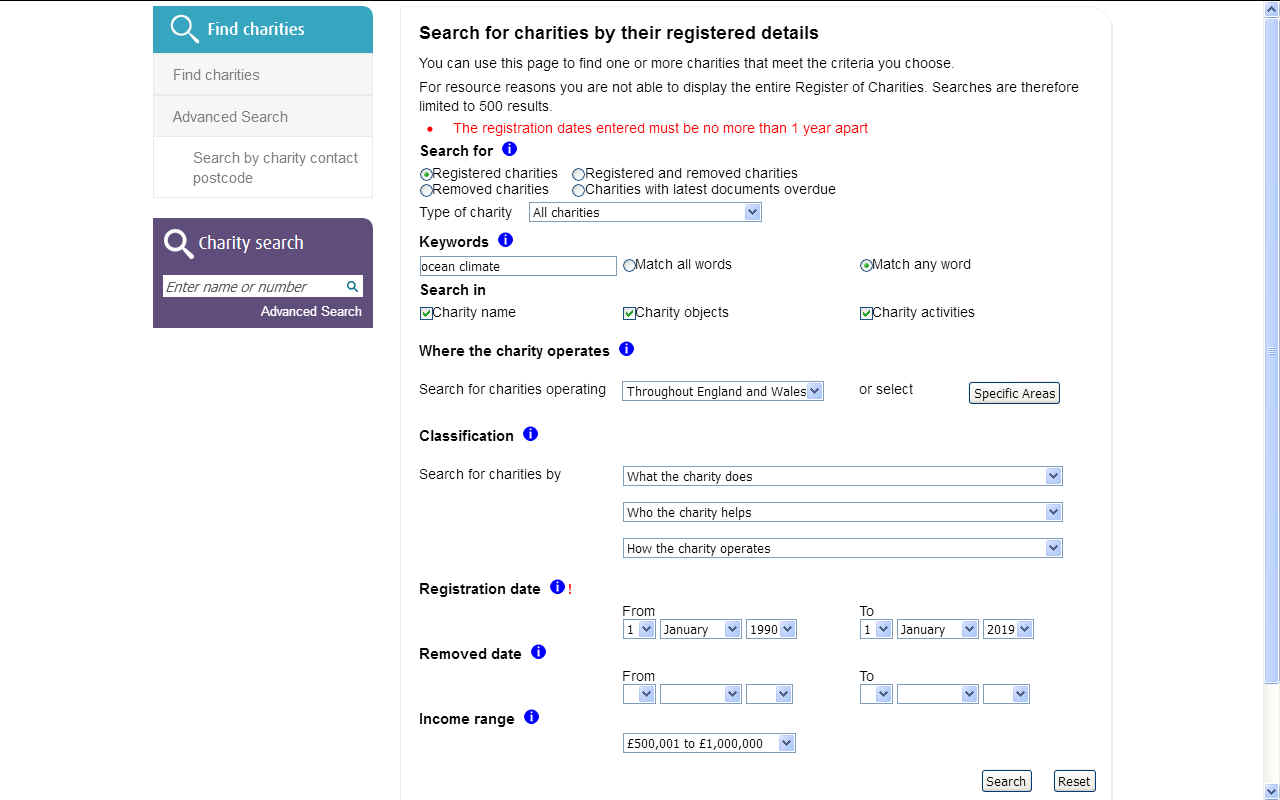Open Registration date From year 1990 dropdown

771,629
